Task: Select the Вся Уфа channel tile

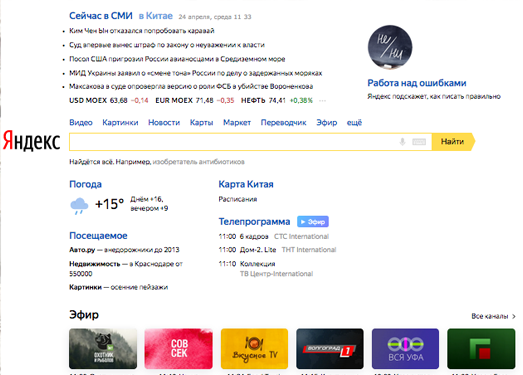Action: tap(405, 349)
